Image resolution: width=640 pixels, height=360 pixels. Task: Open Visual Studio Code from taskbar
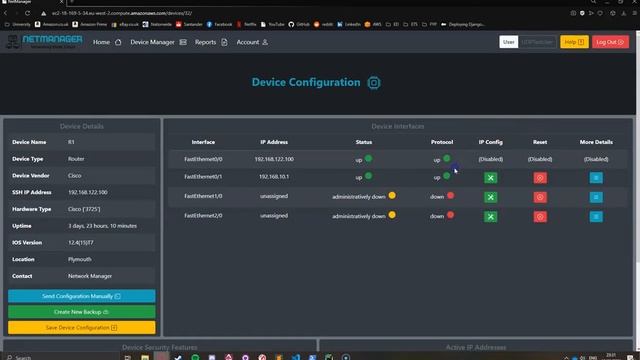pyautogui.click(x=296, y=357)
